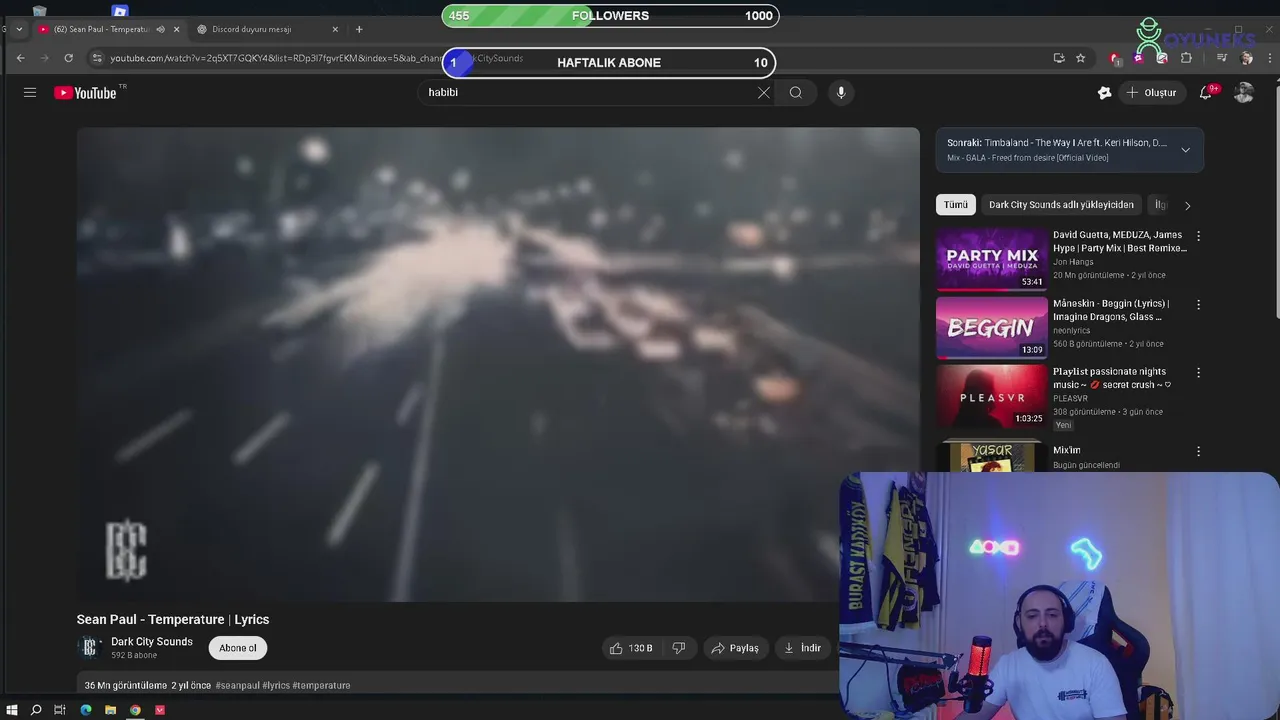The width and height of the screenshot is (1280, 720).
Task: Open options for the David Guetta Party Mix video
Action: tap(1198, 236)
